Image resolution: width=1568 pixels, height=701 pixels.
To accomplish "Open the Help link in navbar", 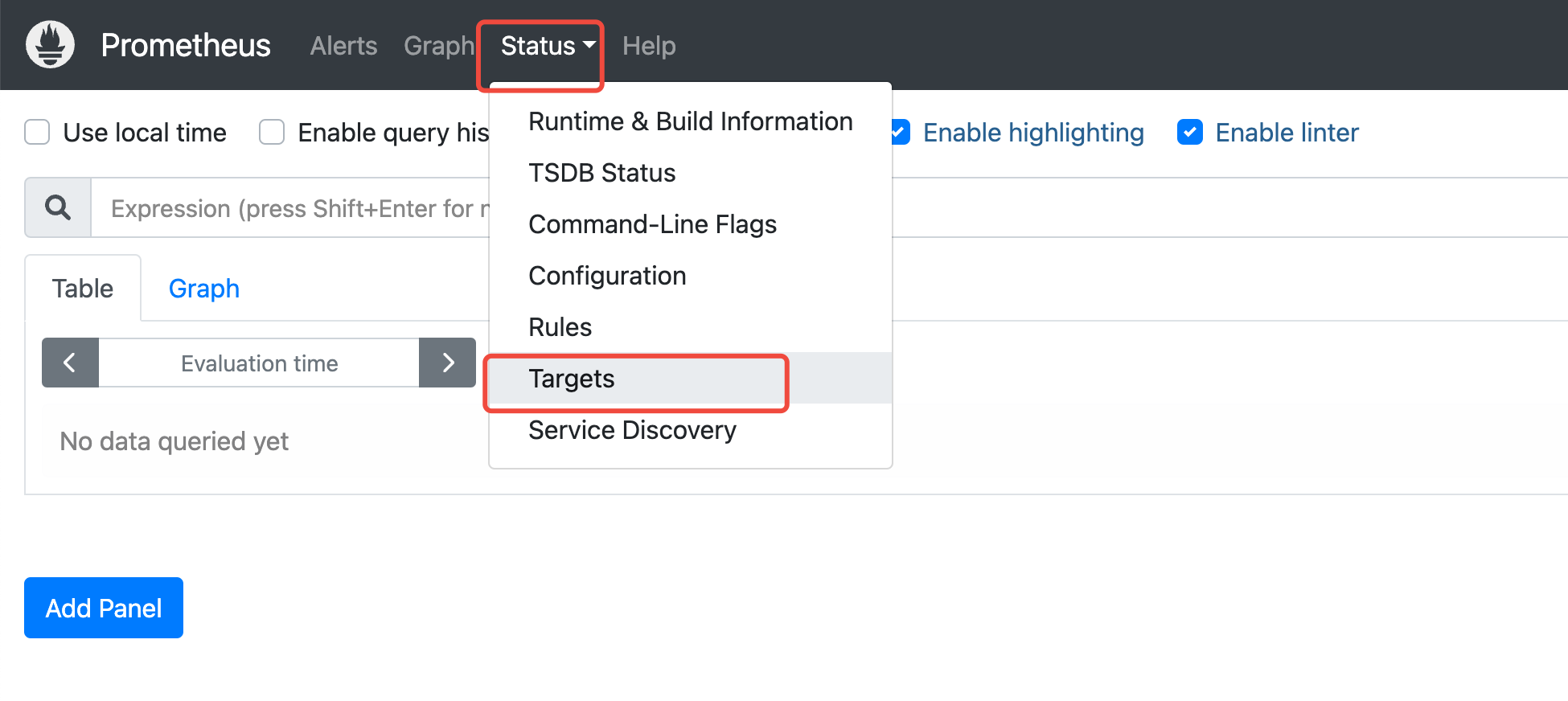I will (649, 46).
